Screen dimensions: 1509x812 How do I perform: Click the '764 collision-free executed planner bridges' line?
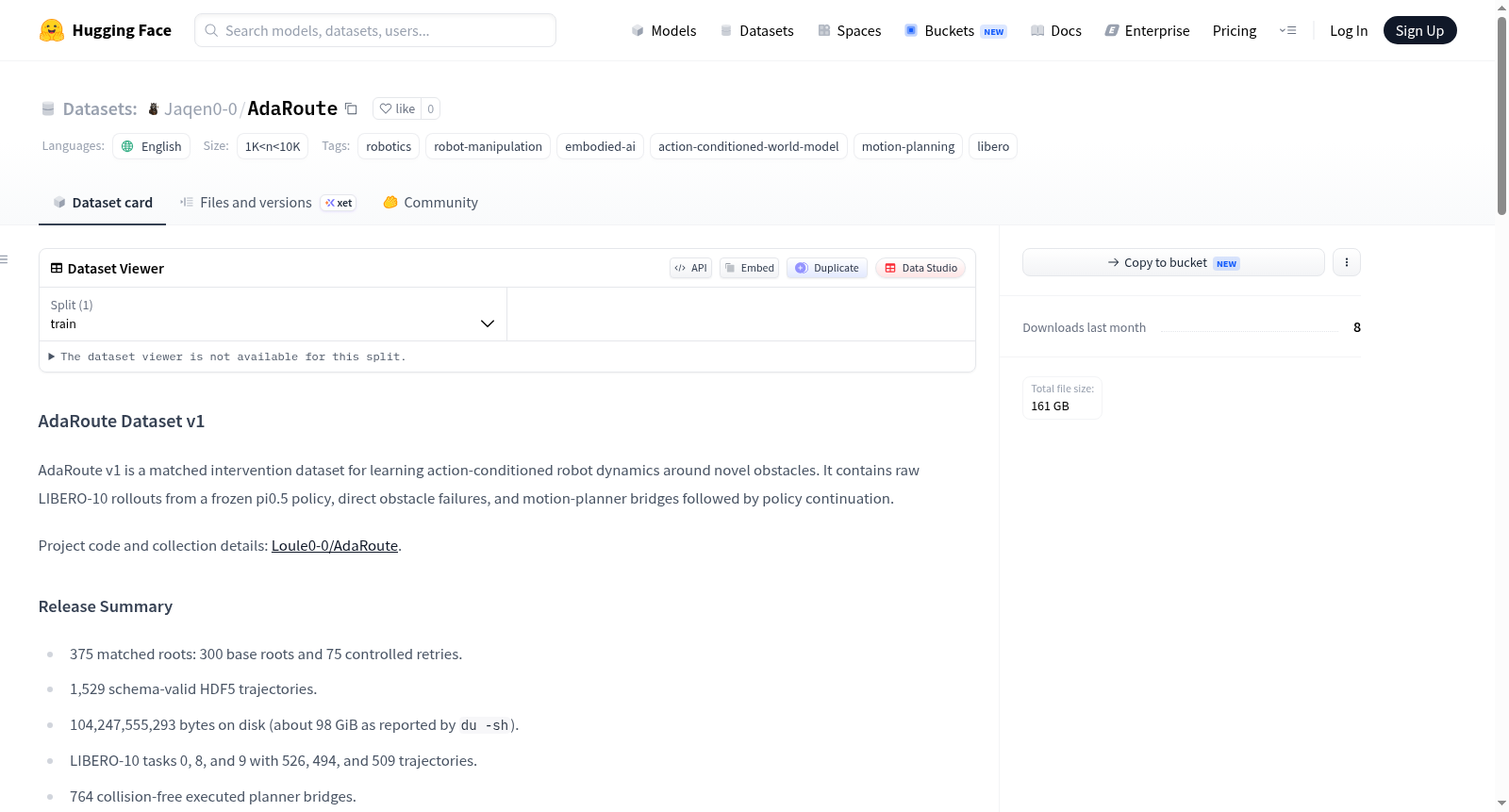(x=213, y=797)
